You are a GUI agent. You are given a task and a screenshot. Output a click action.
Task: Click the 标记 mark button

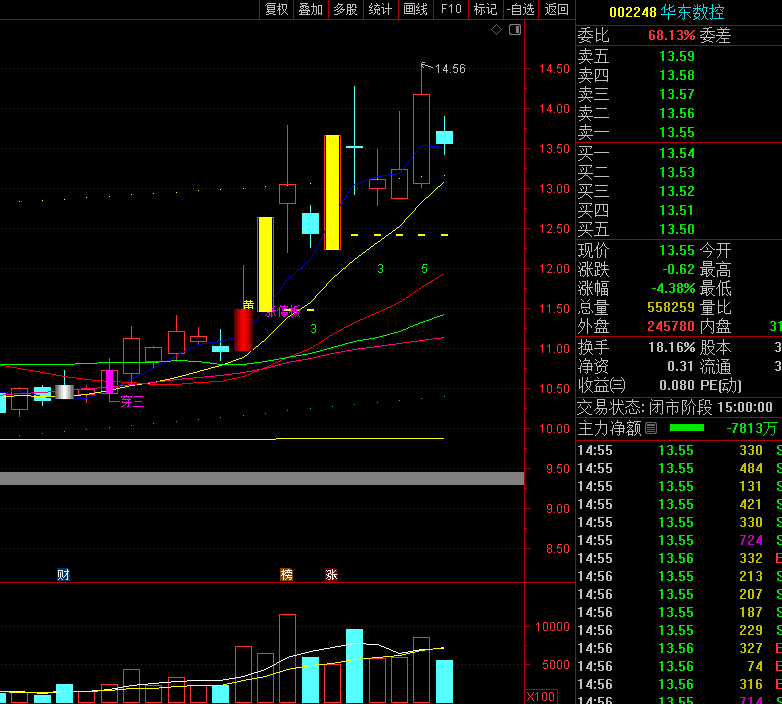pos(485,9)
